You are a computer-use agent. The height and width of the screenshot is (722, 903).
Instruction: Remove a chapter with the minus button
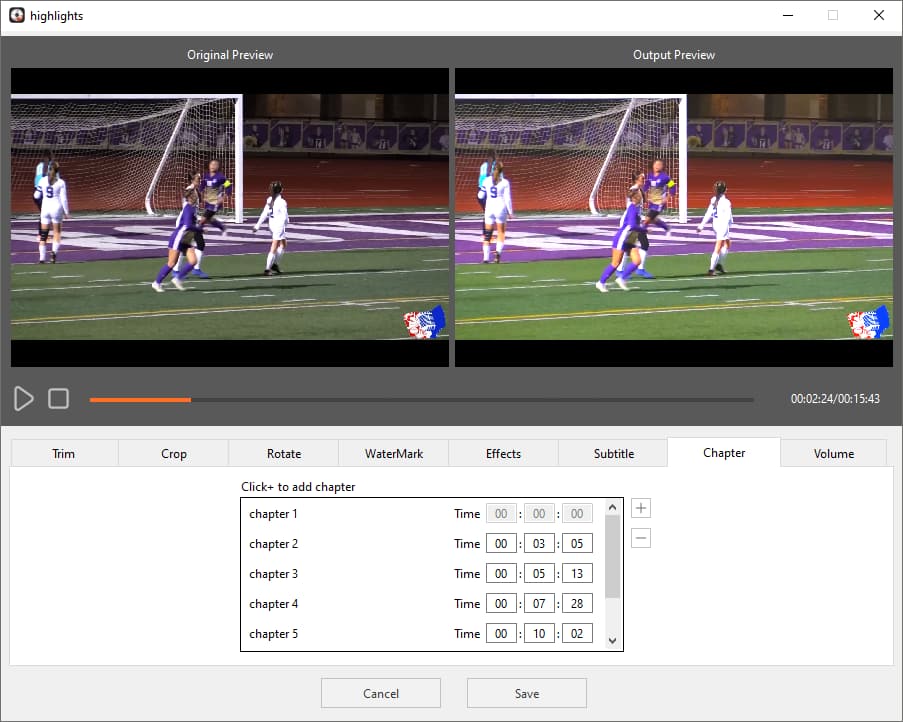[640, 538]
